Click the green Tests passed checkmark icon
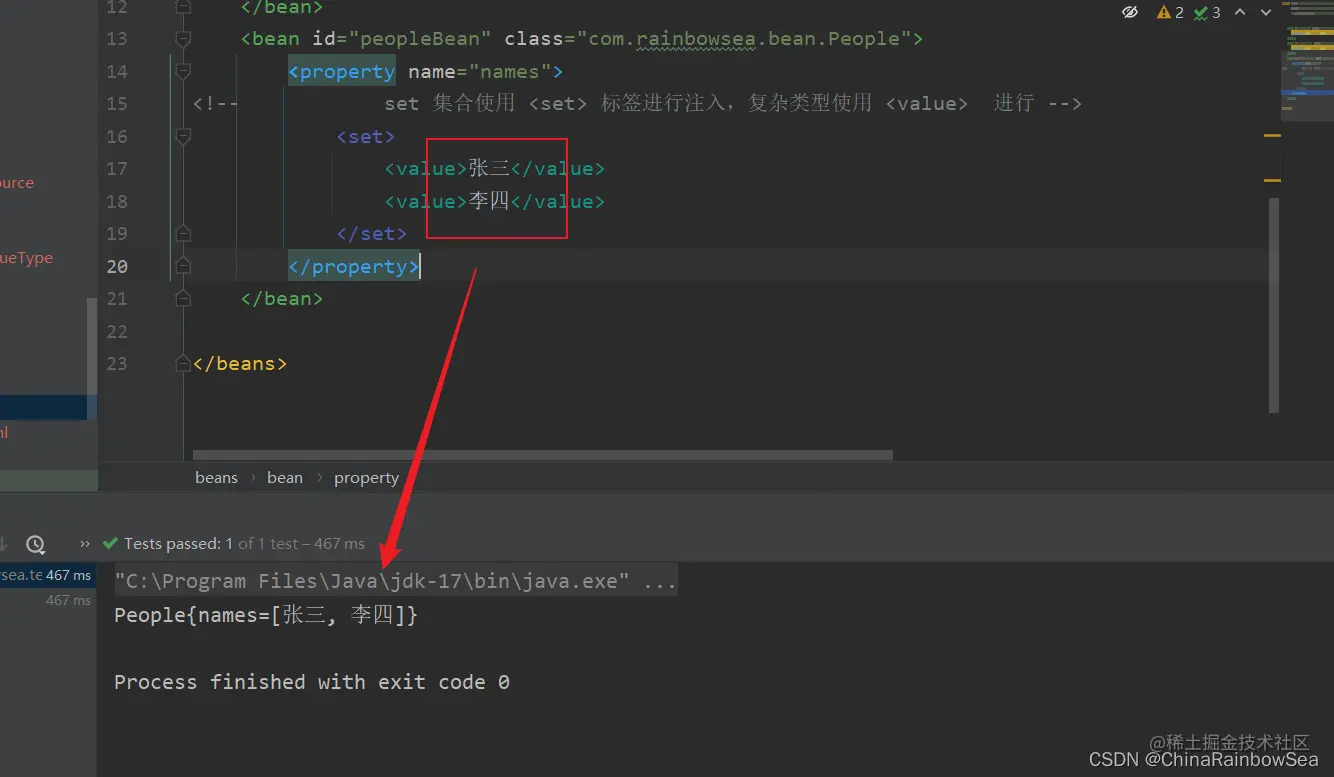This screenshot has height=777, width=1334. pyautogui.click(x=111, y=544)
